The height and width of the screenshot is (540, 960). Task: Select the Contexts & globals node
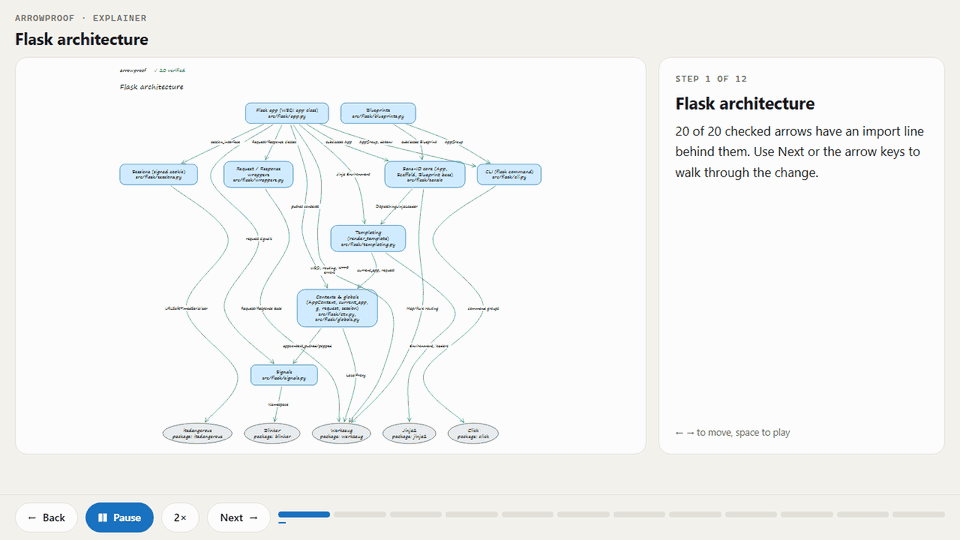[x=337, y=308]
